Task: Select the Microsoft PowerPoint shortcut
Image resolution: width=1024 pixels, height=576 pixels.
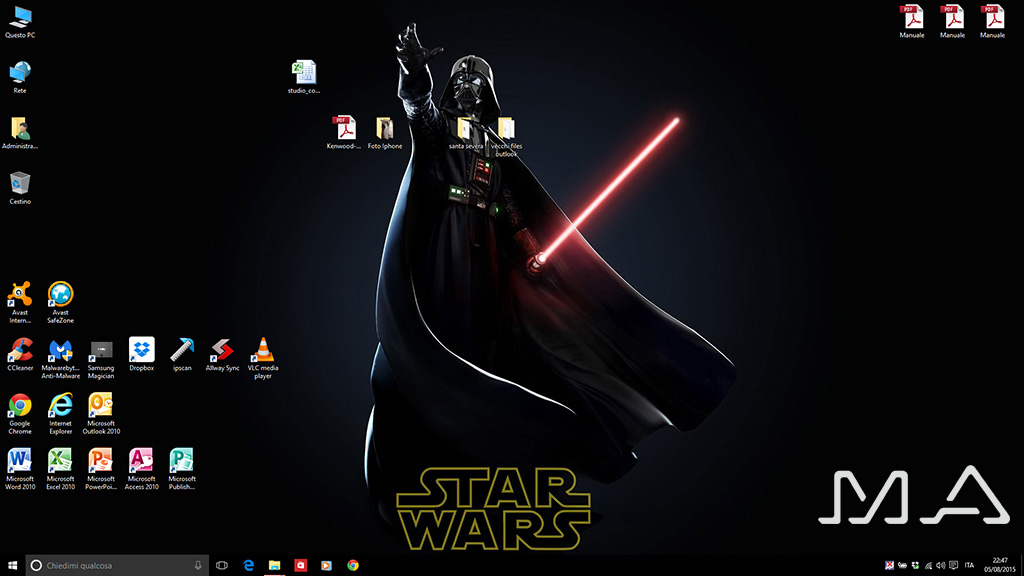Action: pyautogui.click(x=101, y=470)
